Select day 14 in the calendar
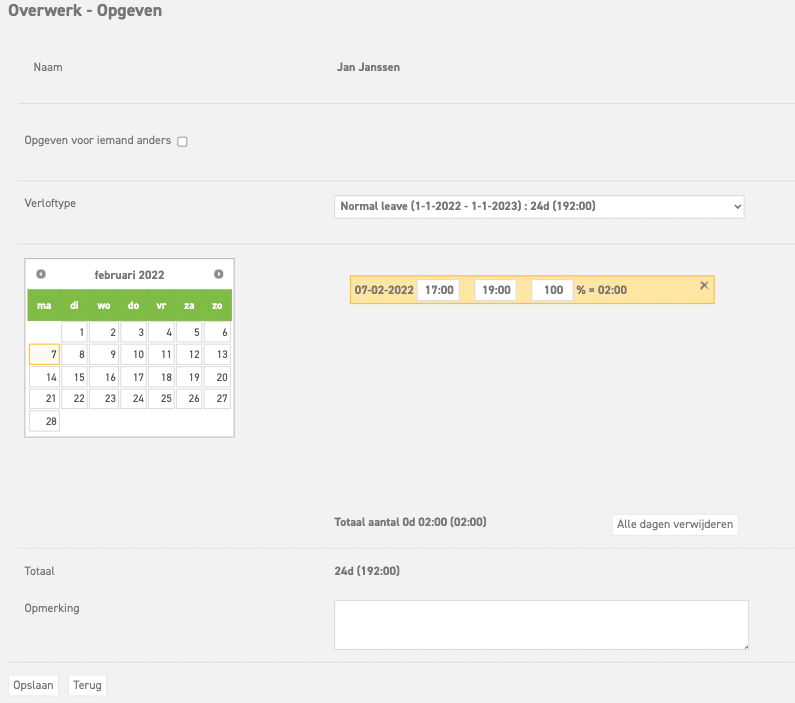795x703 pixels. click(x=45, y=377)
